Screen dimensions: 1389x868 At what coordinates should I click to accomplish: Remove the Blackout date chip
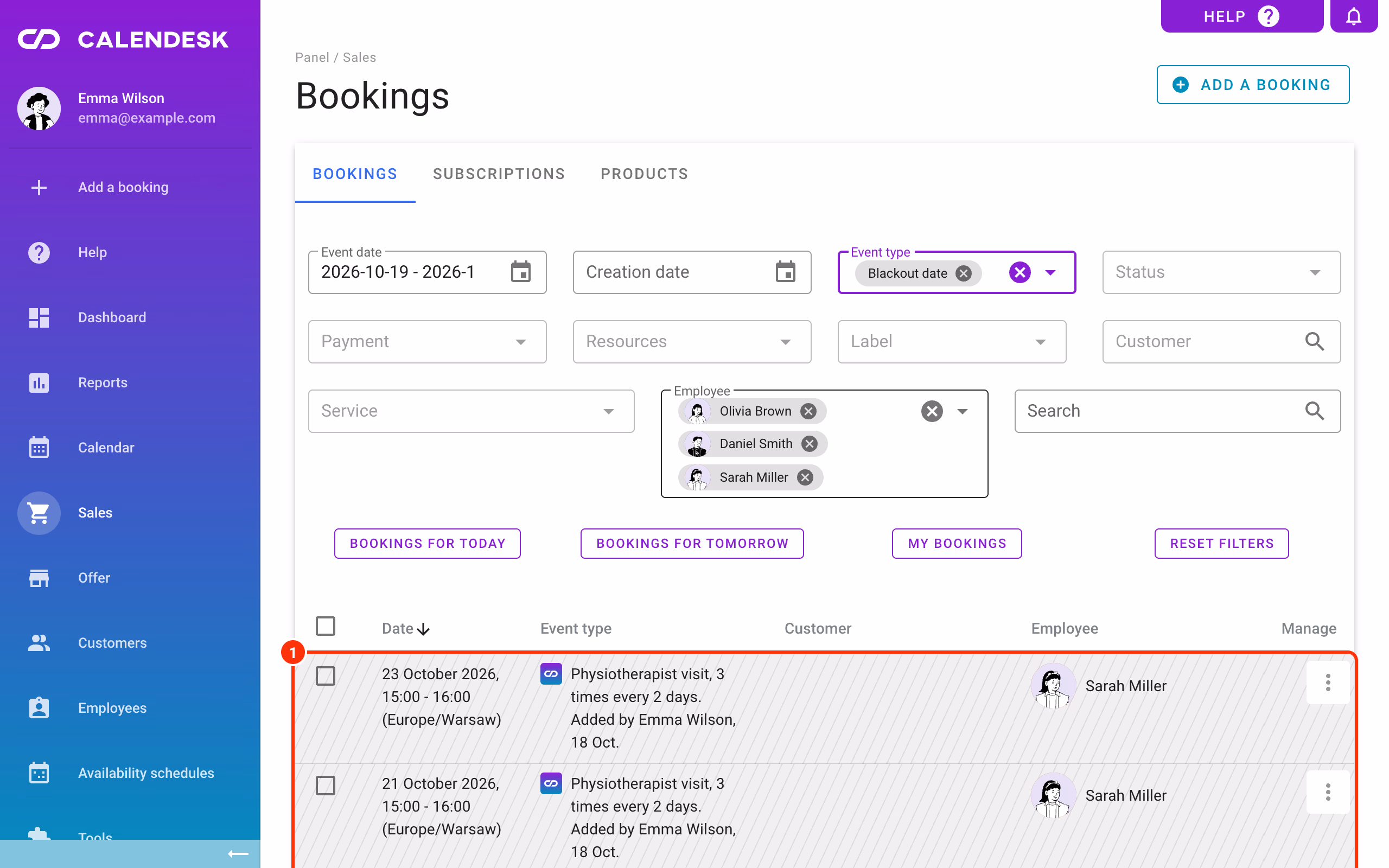964,273
